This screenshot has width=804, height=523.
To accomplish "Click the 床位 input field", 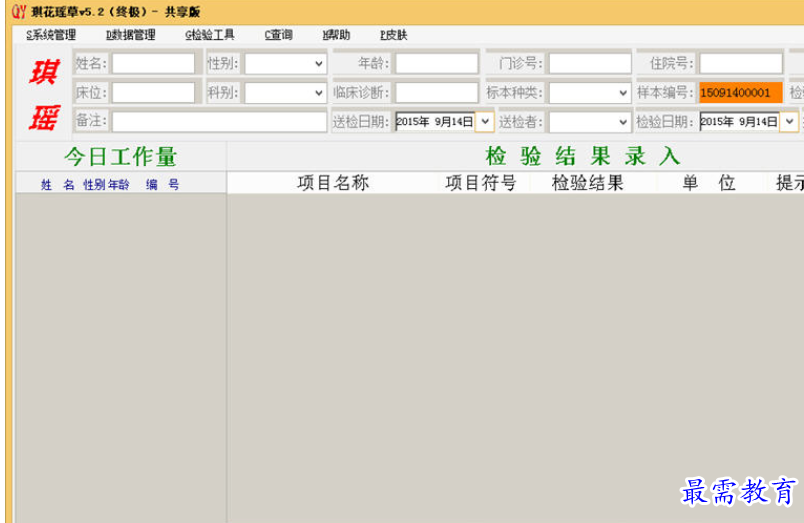I will (153, 93).
